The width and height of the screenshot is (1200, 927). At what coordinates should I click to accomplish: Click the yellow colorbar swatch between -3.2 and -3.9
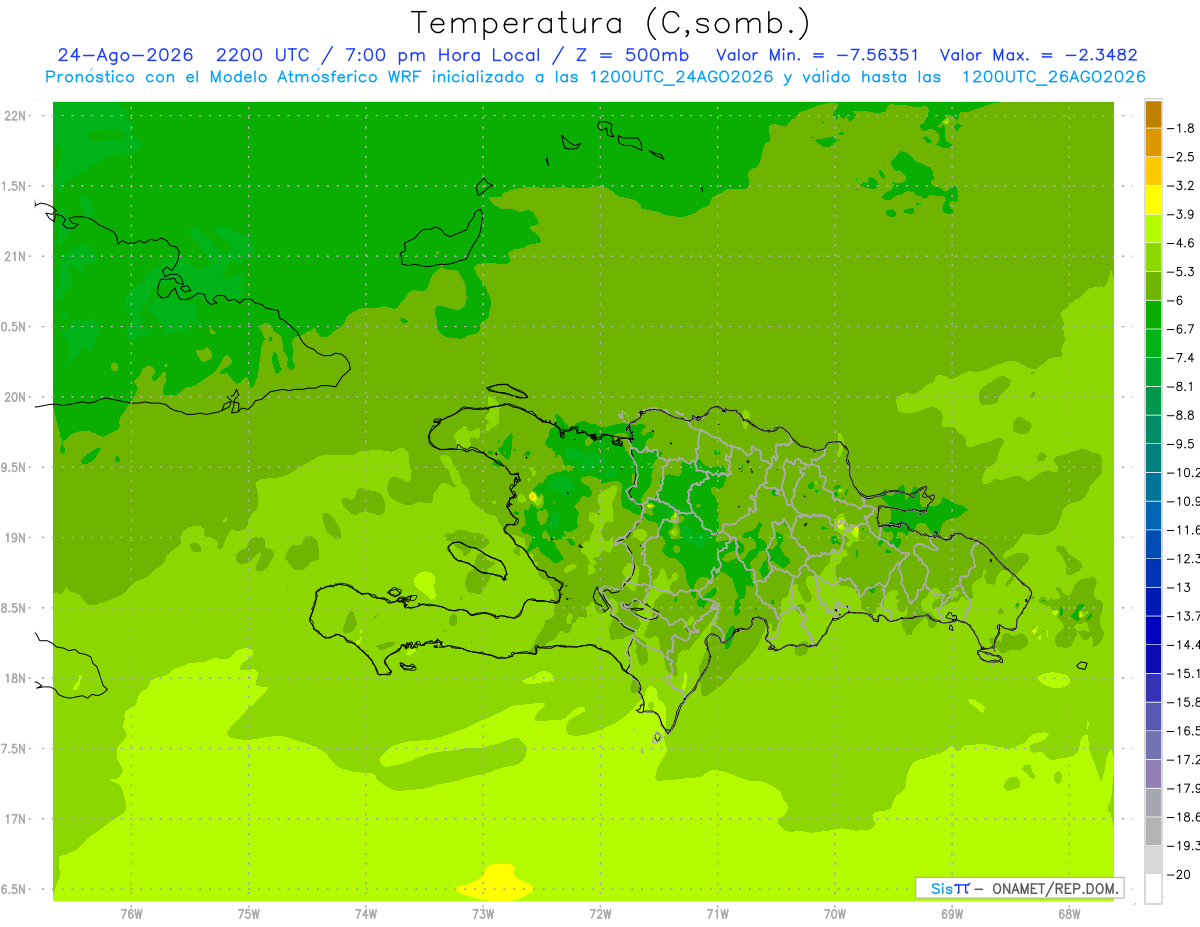click(1153, 200)
